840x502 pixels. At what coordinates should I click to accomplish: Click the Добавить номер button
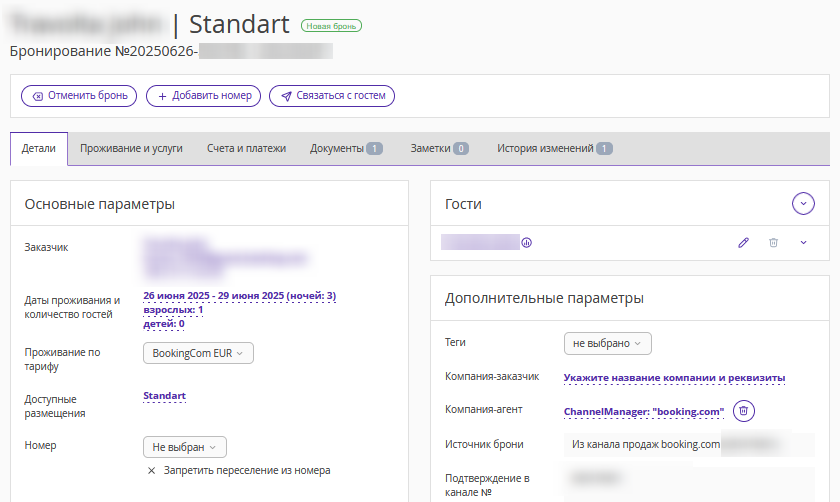tap(204, 96)
